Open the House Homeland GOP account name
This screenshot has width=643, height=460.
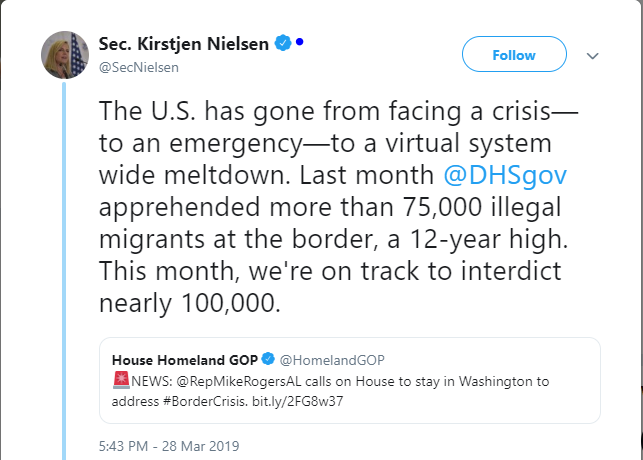[x=185, y=360]
